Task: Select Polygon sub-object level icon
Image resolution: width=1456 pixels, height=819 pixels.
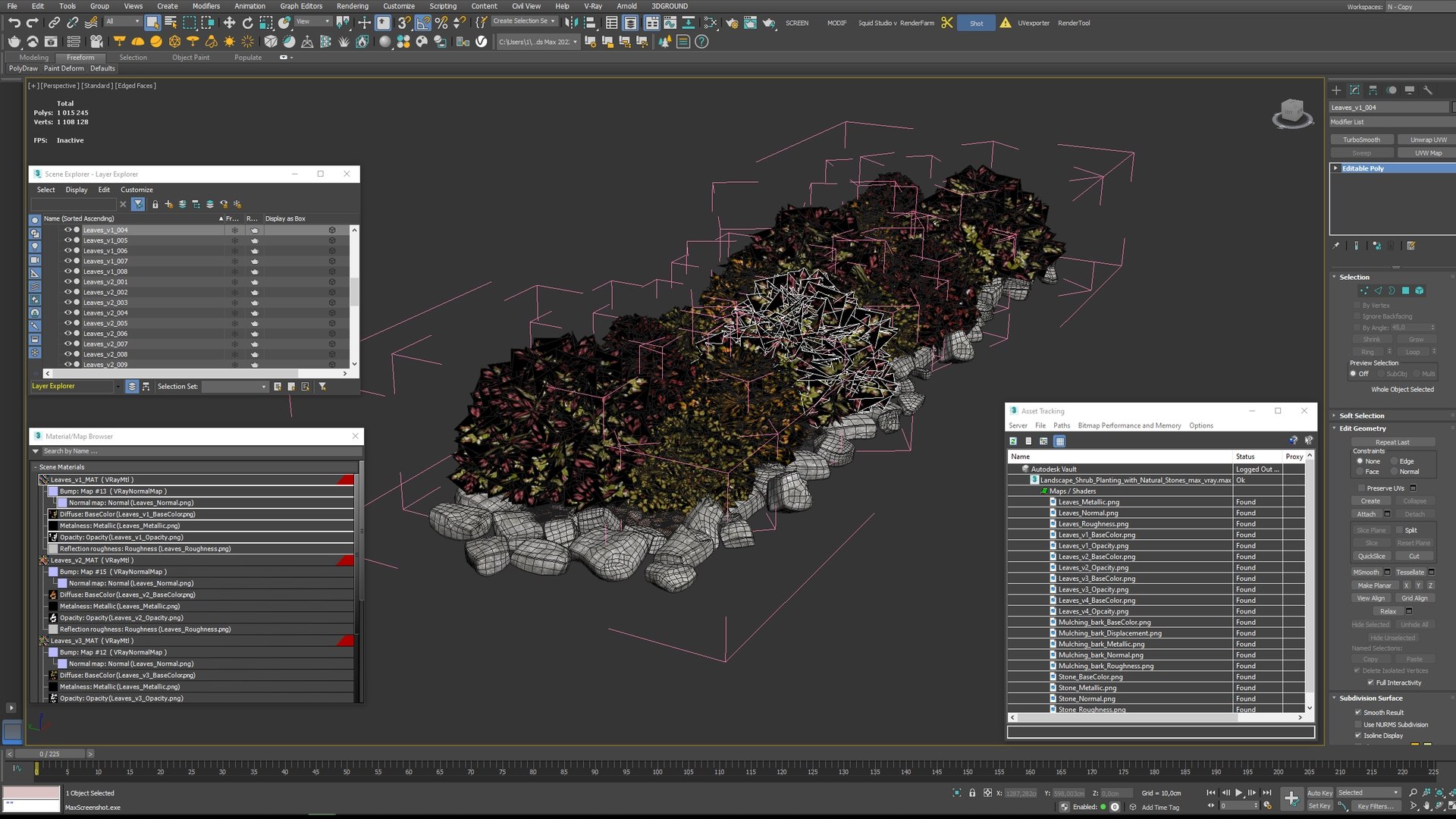Action: coord(1405,290)
